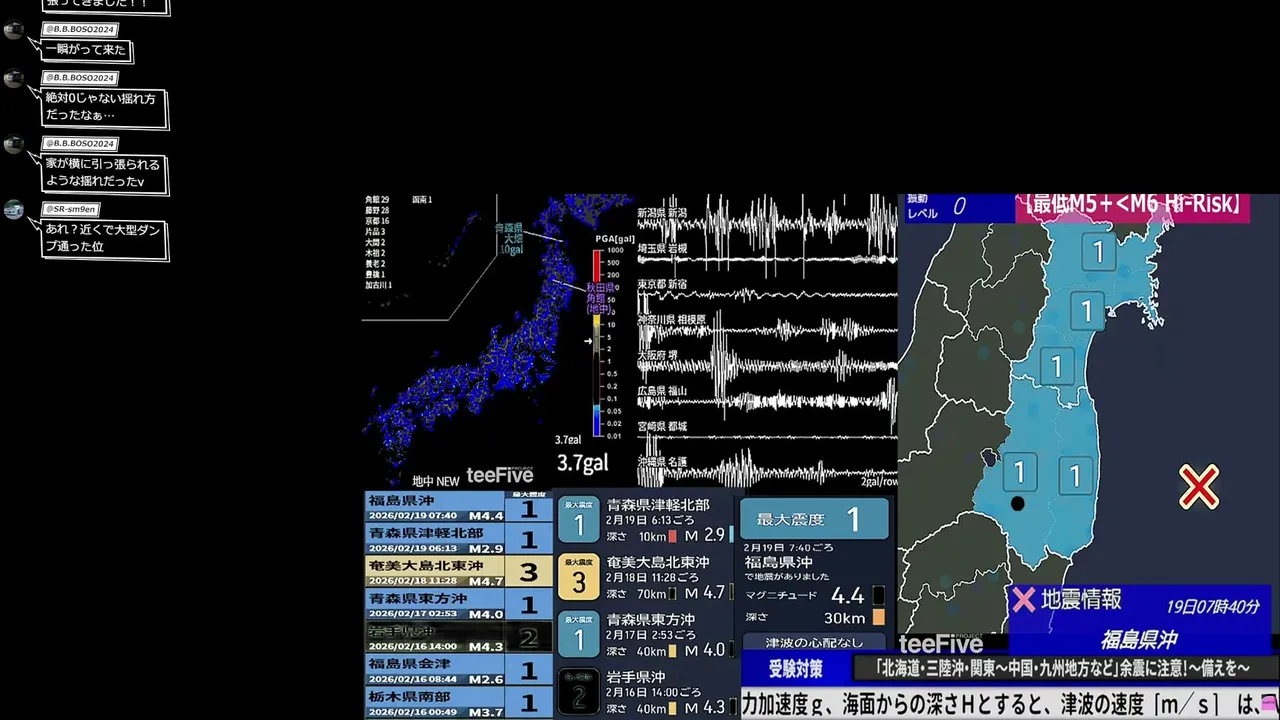Select the 広島県 福山 waveform label
This screenshot has height=720, width=1280.
click(662, 391)
